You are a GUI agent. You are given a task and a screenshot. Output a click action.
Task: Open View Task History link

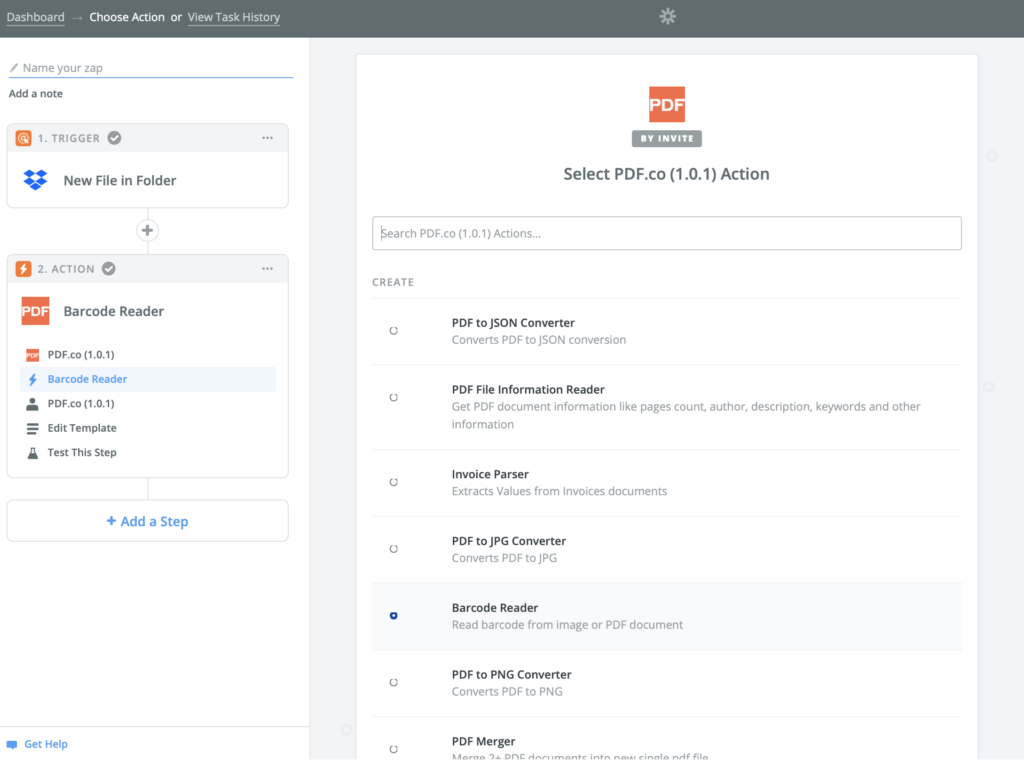click(234, 17)
